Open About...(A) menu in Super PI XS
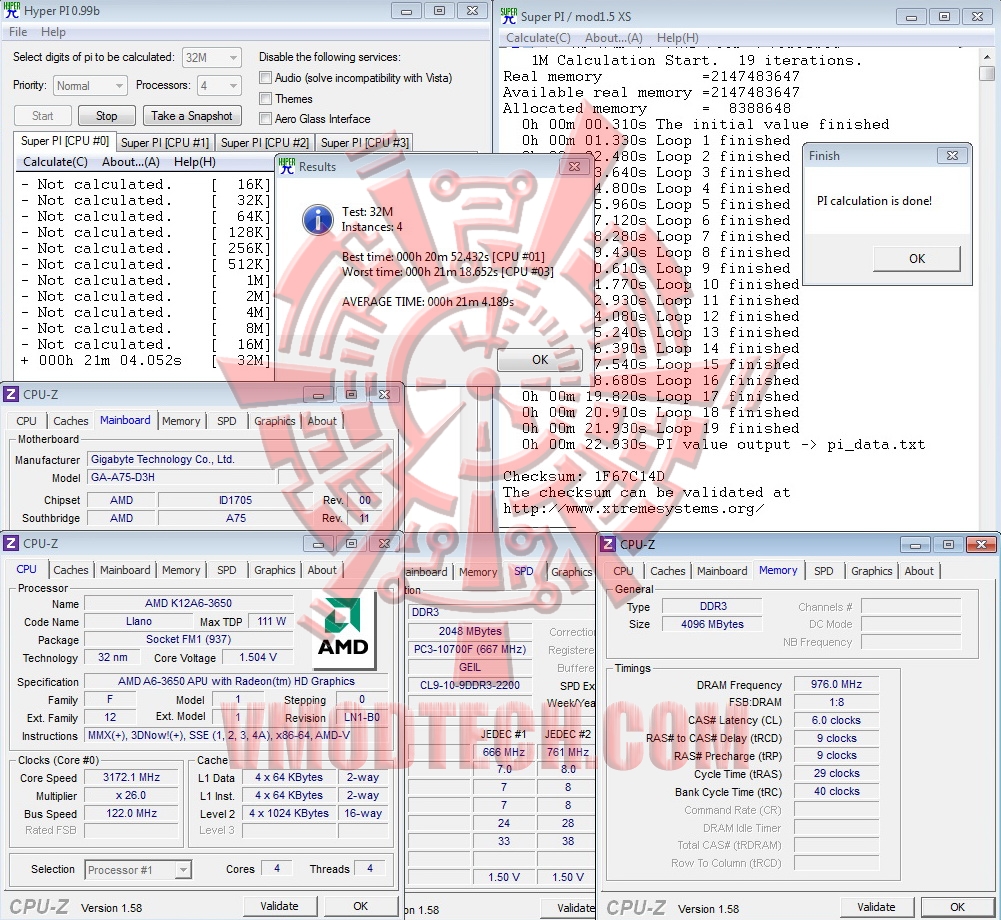 (613, 38)
